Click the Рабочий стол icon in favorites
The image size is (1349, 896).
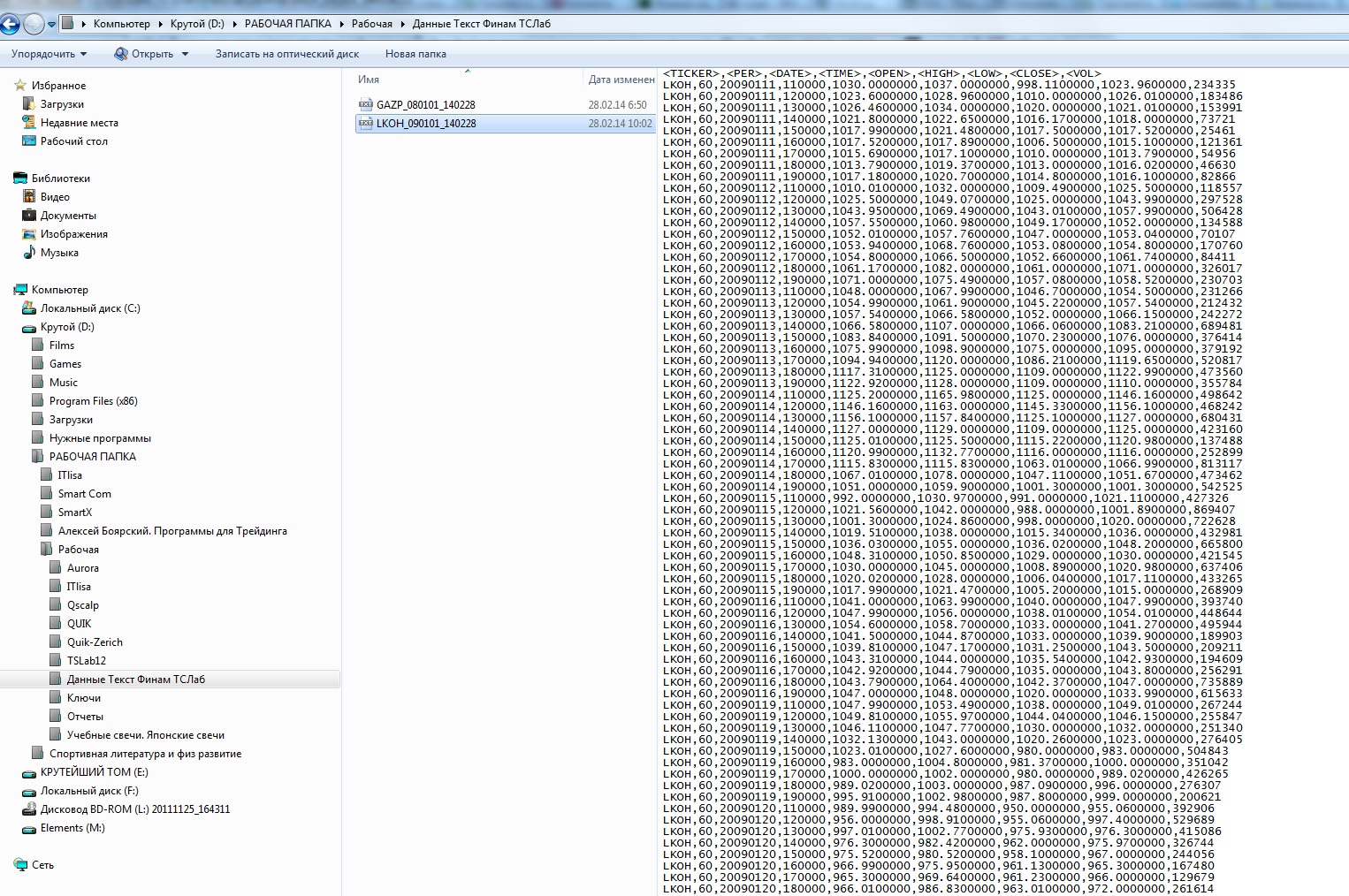click(x=29, y=140)
